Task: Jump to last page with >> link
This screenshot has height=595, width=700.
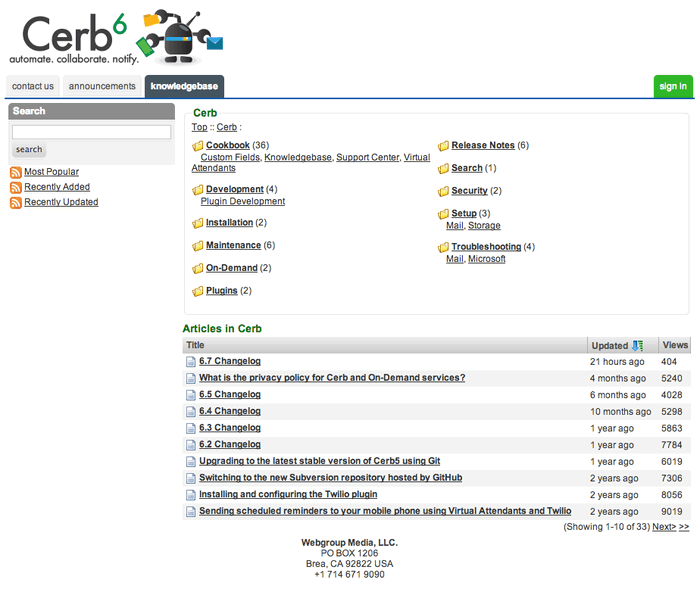Action: tap(684, 527)
